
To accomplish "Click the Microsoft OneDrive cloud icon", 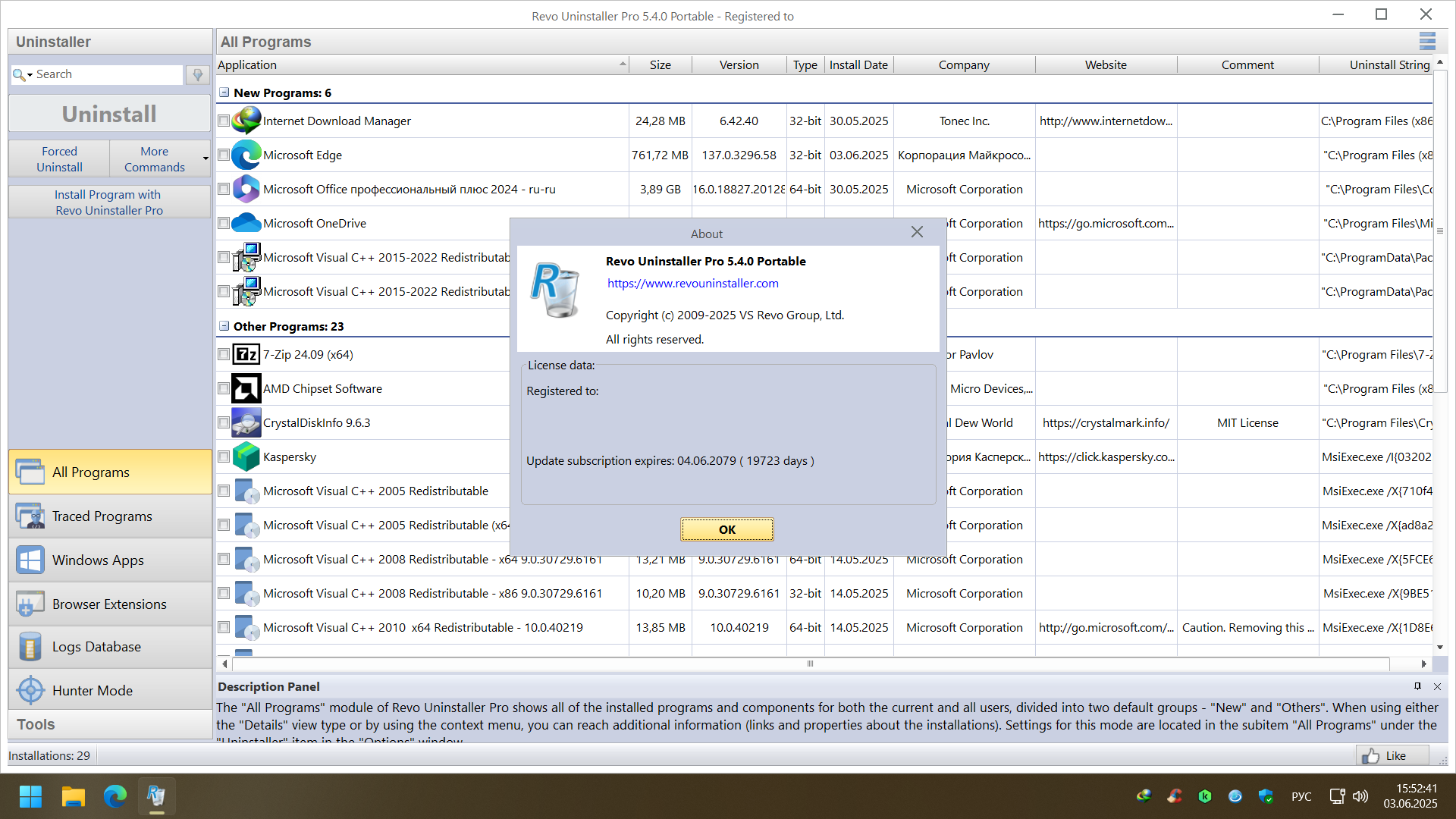I will point(246,223).
